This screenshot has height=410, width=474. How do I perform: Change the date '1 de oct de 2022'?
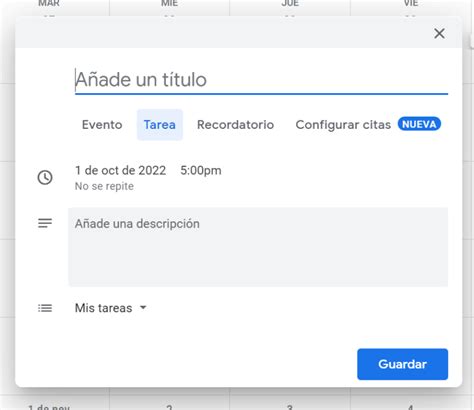tap(120, 170)
